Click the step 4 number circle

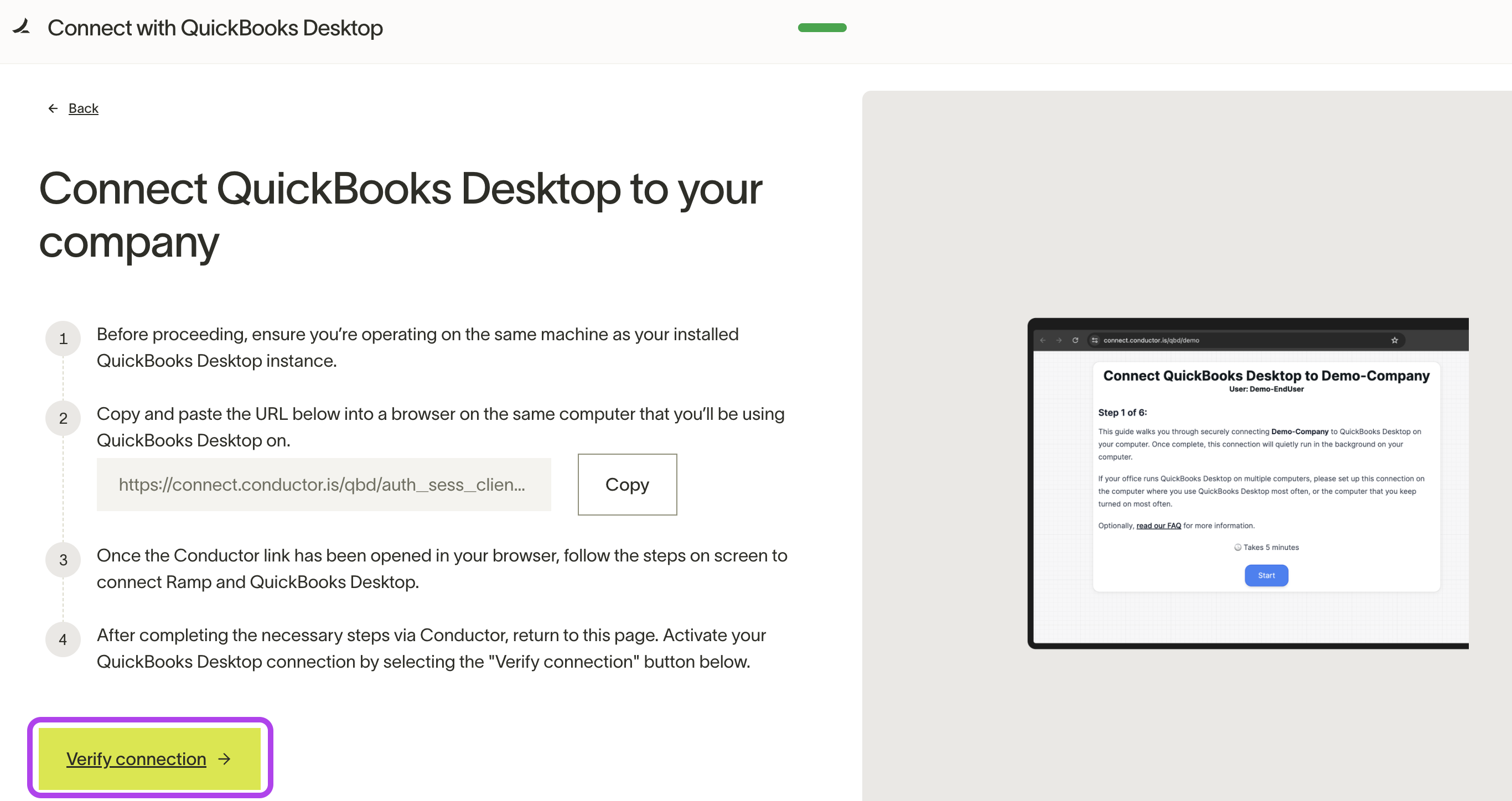[x=64, y=639]
